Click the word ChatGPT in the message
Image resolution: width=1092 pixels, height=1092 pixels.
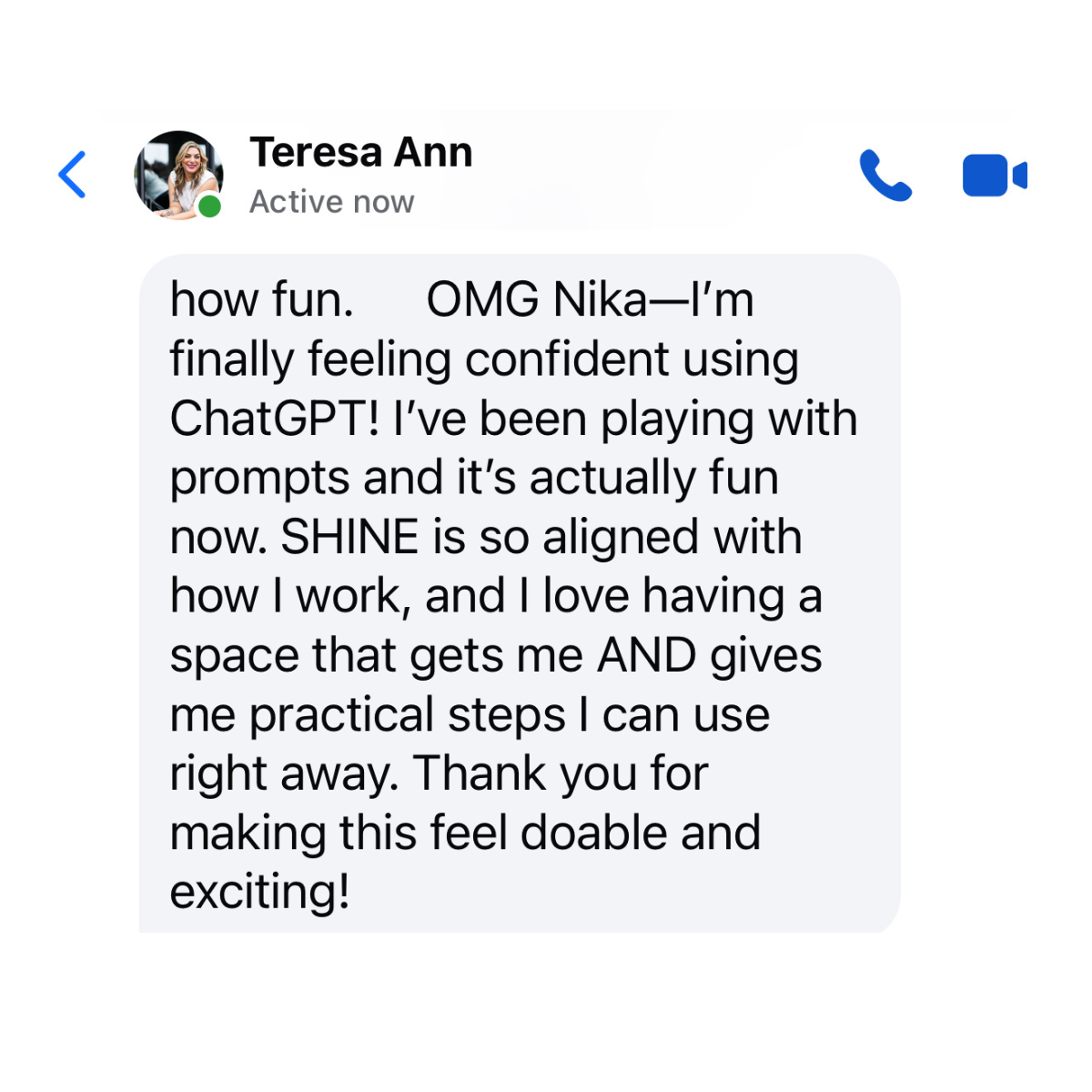(274, 420)
